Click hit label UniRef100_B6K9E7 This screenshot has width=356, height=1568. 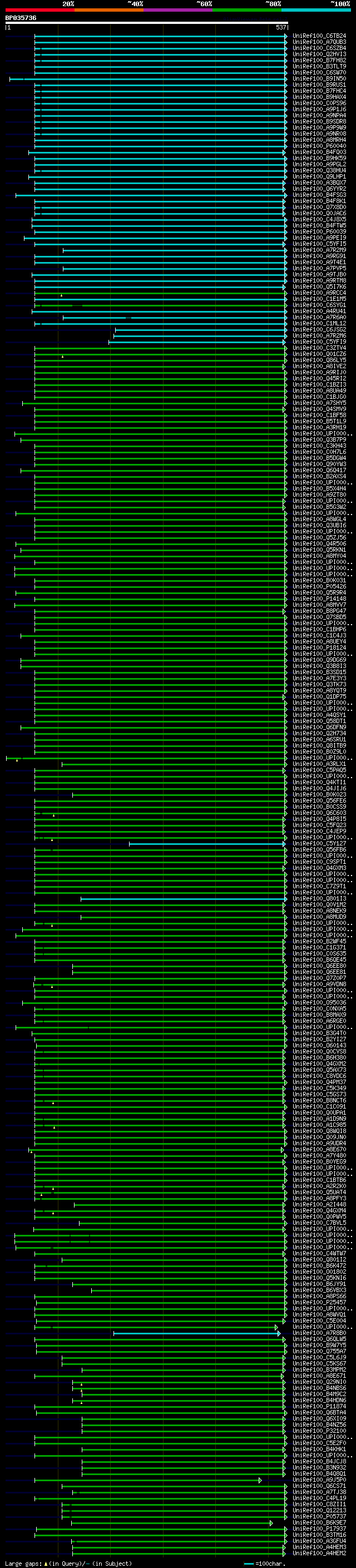319,1522
